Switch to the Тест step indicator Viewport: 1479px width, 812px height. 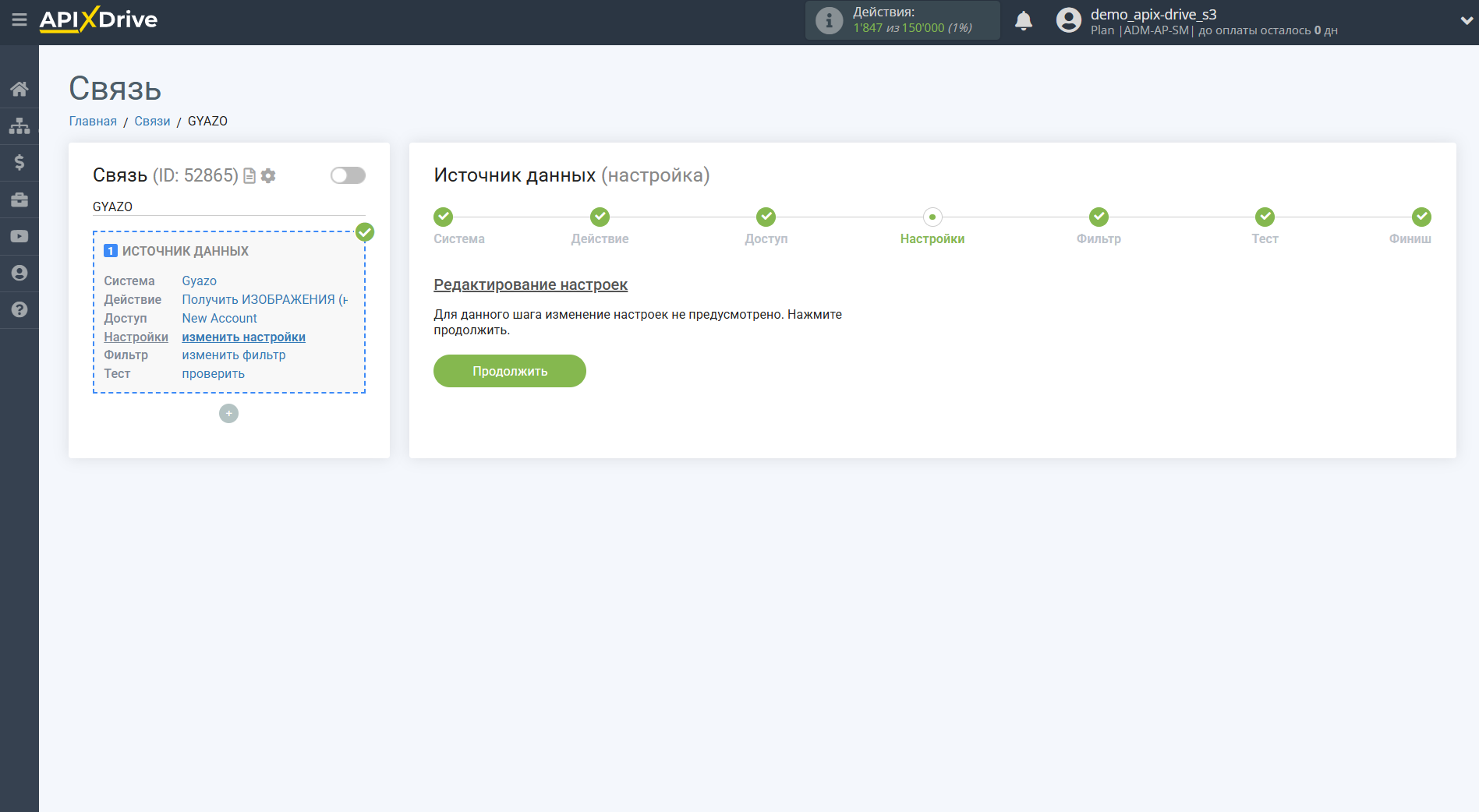tap(1265, 217)
